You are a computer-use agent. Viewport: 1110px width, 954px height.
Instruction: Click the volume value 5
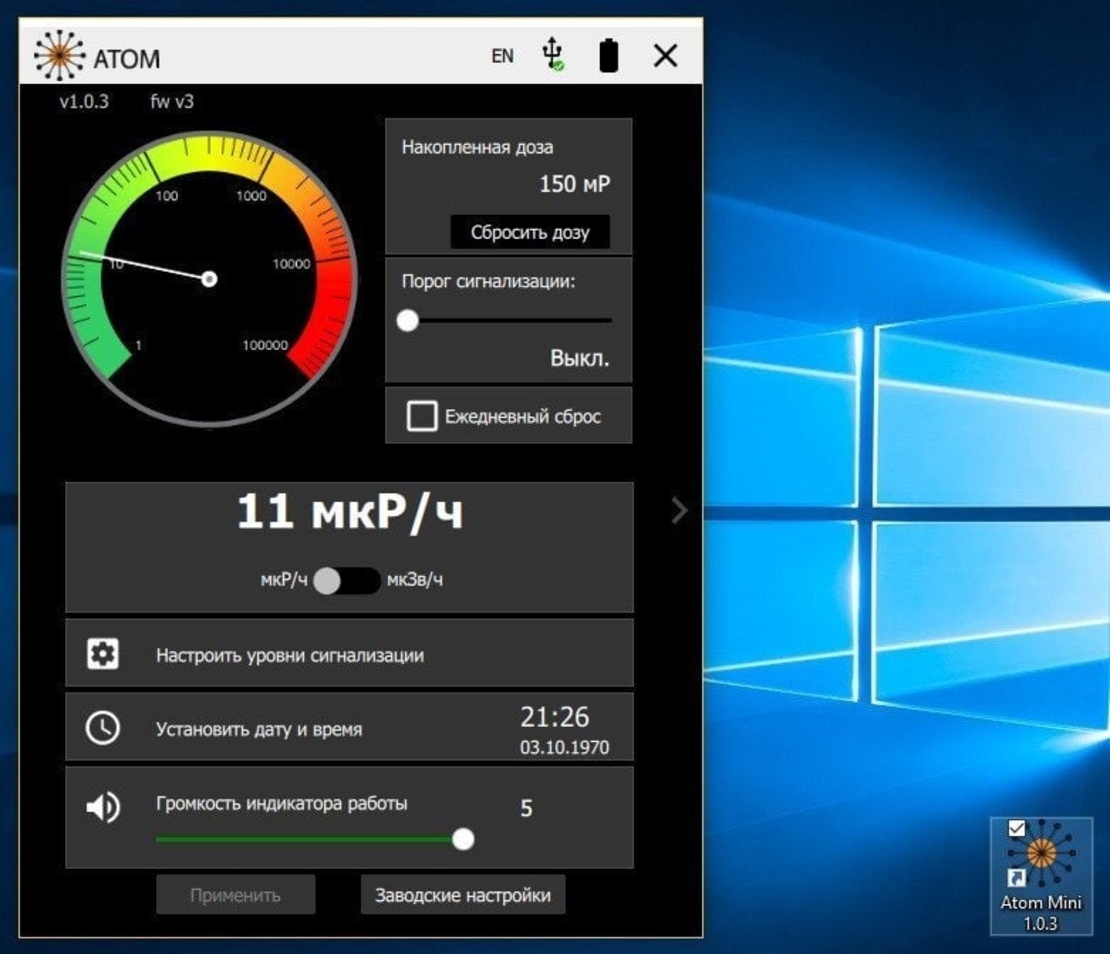pos(526,808)
